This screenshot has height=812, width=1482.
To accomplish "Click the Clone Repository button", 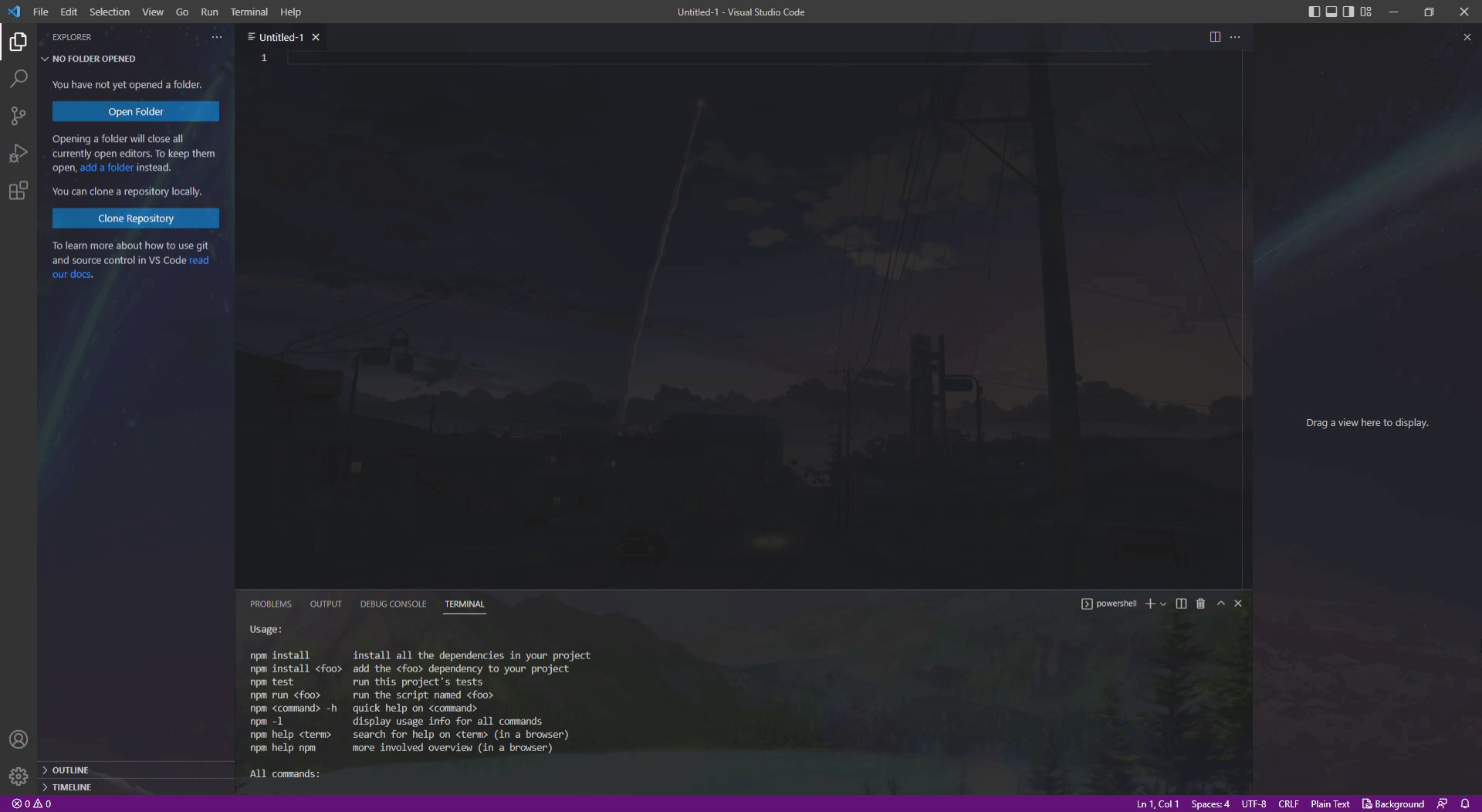I will click(x=136, y=218).
